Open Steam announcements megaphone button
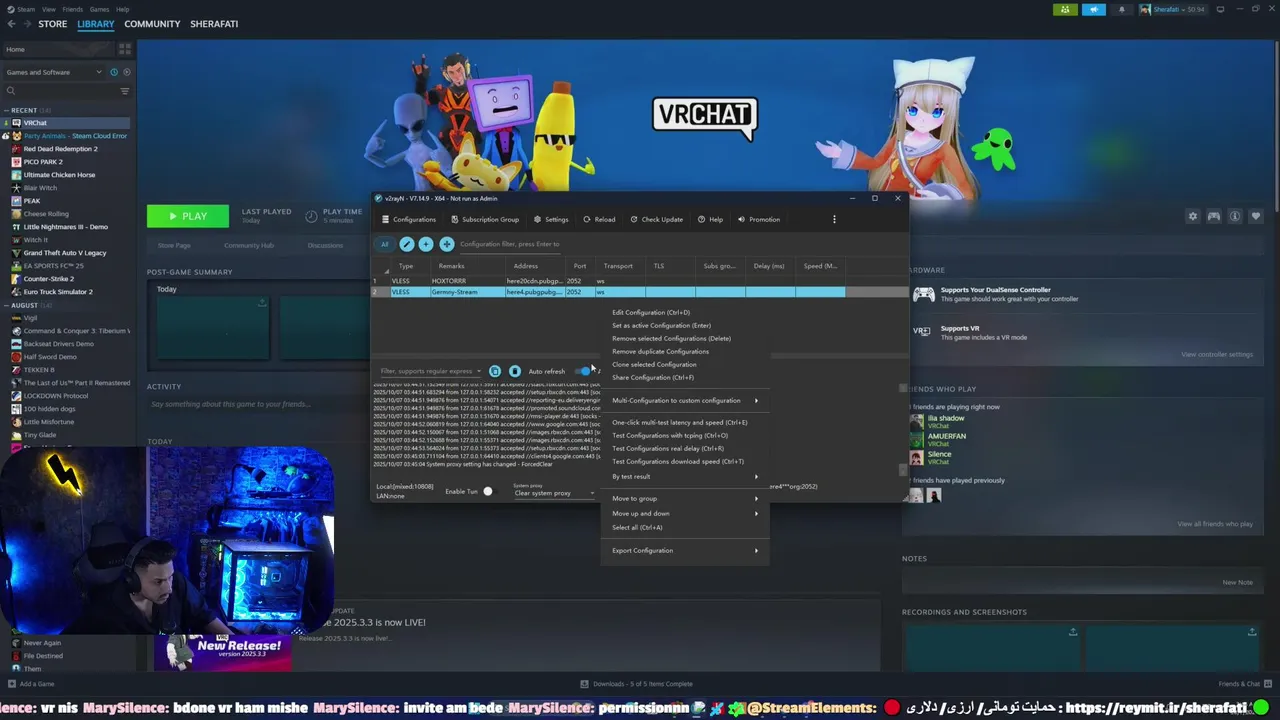 1094,9
